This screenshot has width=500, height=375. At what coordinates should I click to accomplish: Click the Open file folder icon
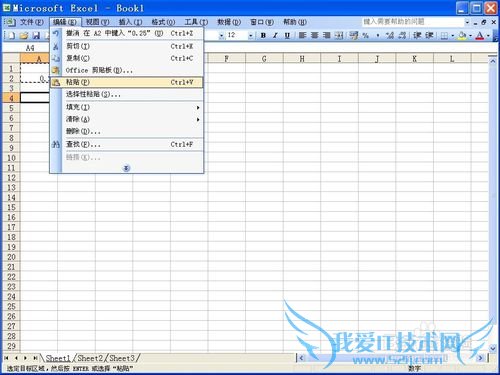click(24, 35)
